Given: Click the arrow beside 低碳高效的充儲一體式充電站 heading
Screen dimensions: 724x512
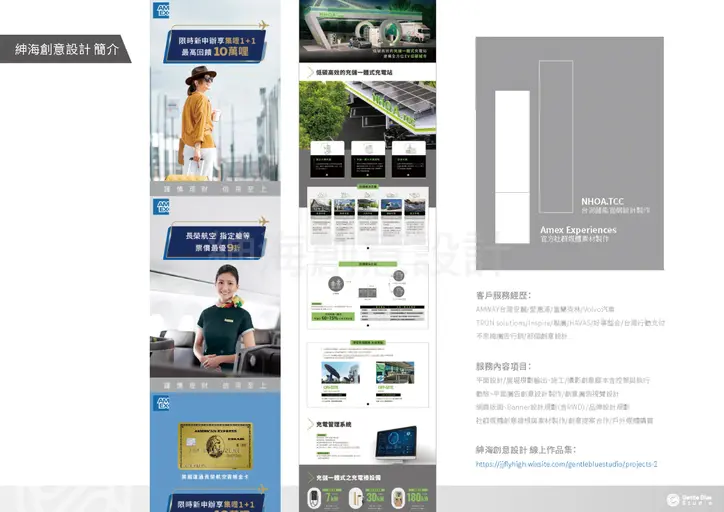Looking at the screenshot, I should click(x=306, y=72).
